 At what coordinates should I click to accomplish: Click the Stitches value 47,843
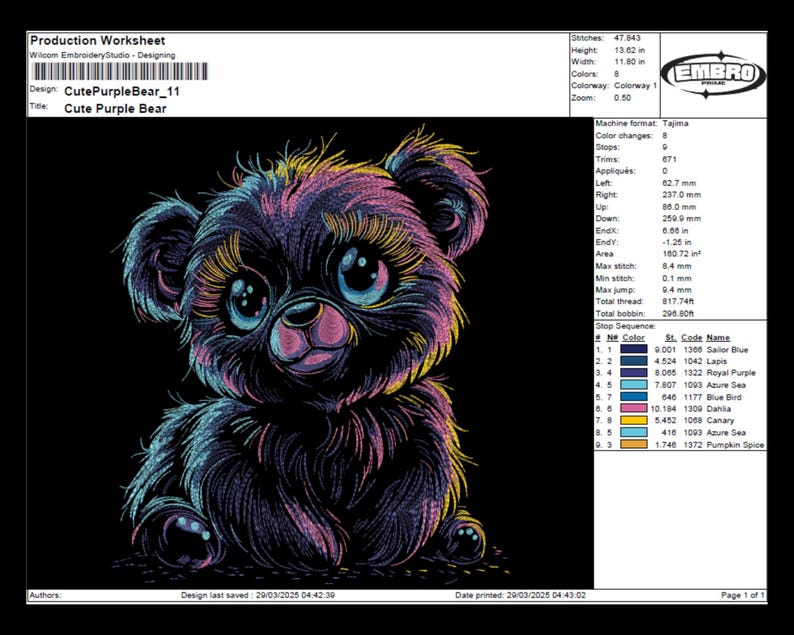[x=627, y=38]
